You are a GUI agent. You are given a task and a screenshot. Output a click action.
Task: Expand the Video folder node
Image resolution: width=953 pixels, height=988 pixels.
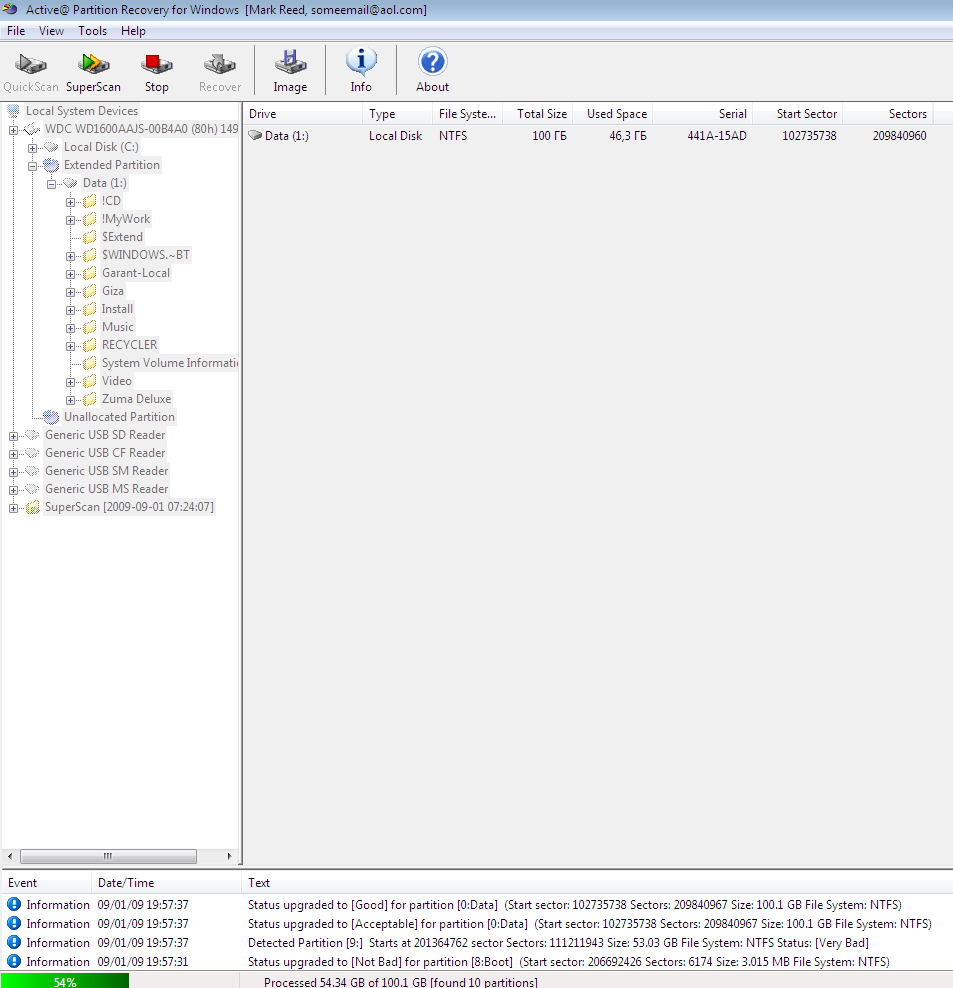coord(70,382)
